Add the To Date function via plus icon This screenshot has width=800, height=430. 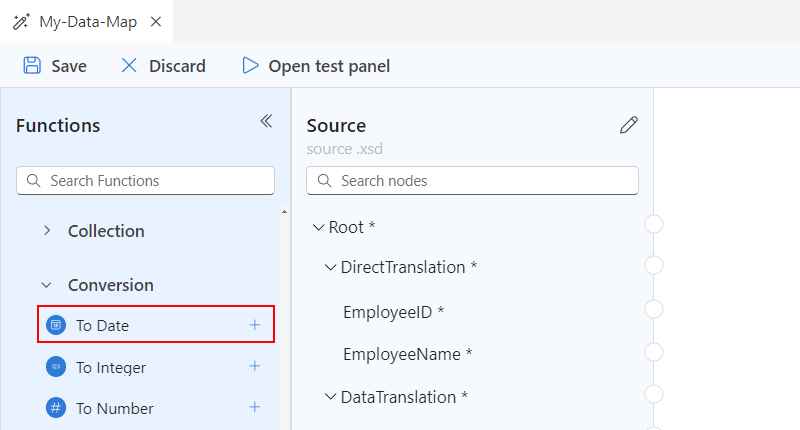click(255, 325)
